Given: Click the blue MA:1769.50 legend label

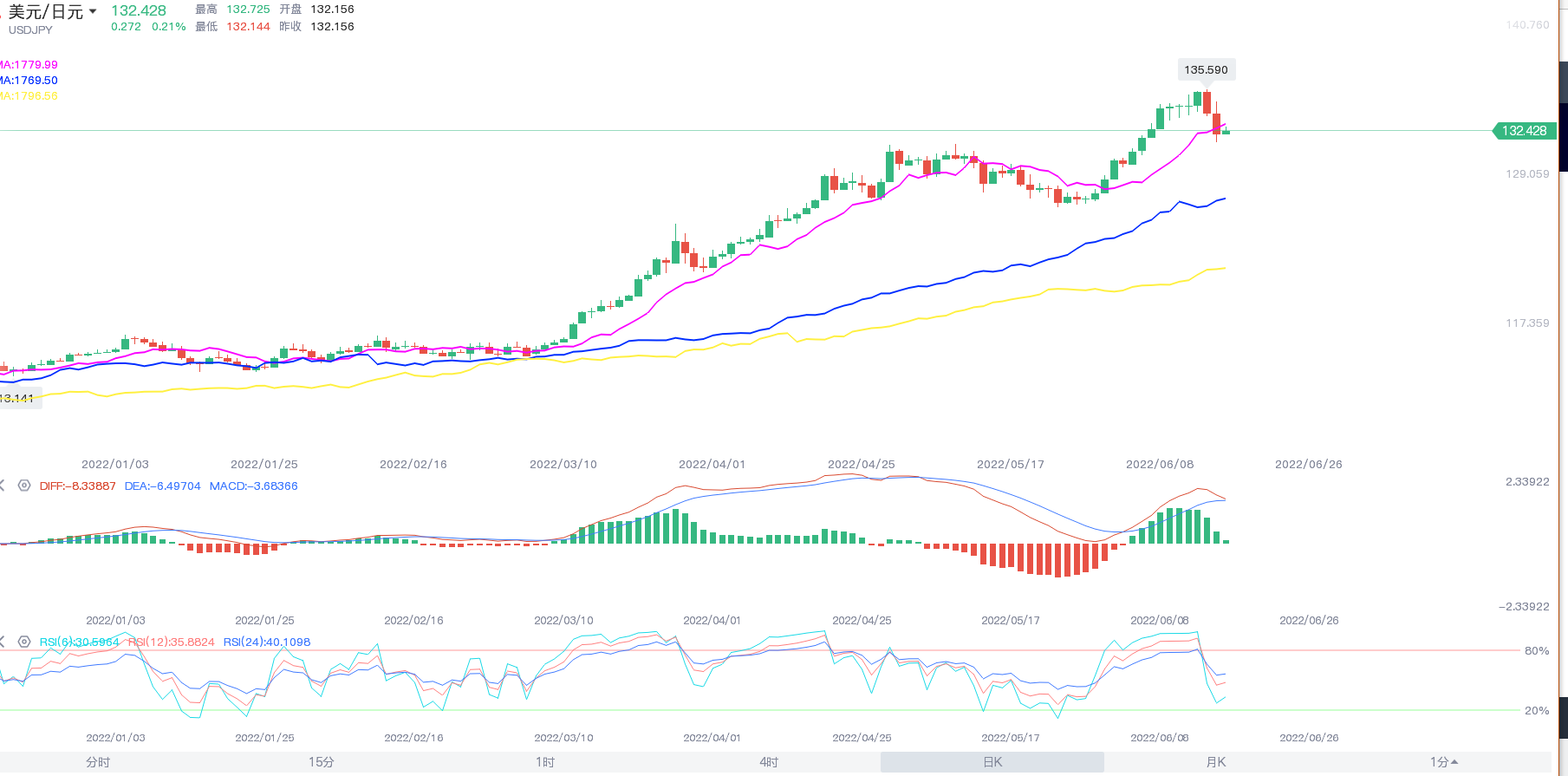Looking at the screenshot, I should tap(29, 81).
